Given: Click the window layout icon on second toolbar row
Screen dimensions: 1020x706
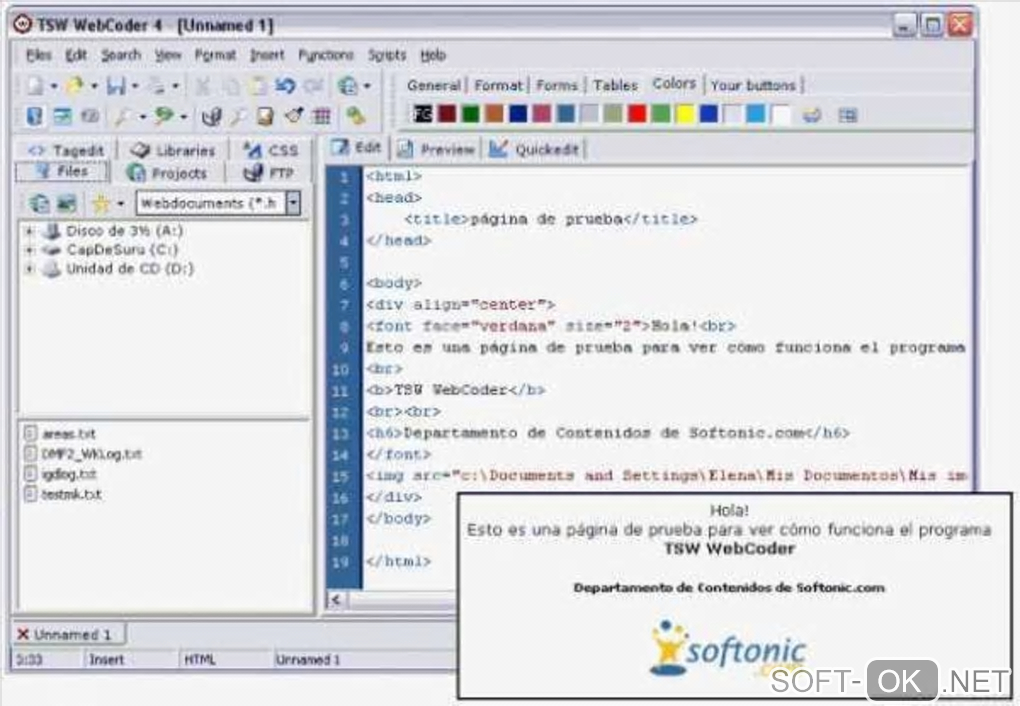Looking at the screenshot, I should click(62, 116).
